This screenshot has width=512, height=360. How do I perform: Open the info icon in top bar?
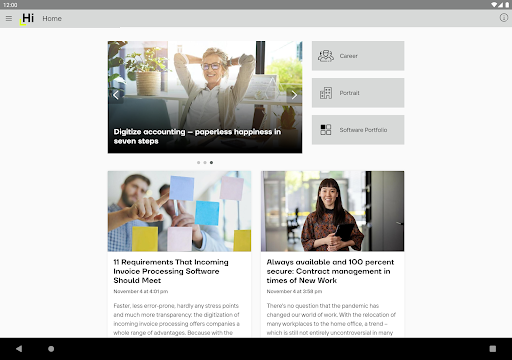(504, 18)
